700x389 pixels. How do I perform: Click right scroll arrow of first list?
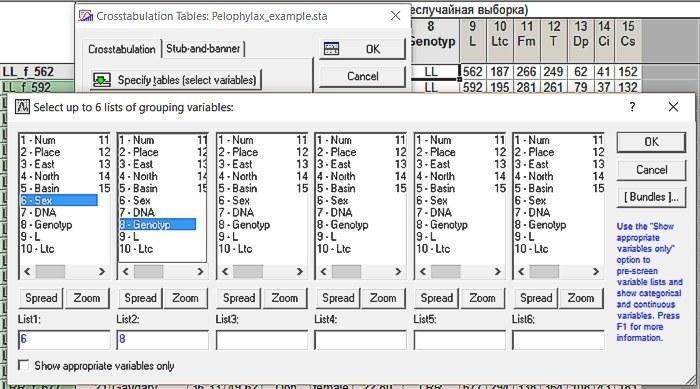102,272
